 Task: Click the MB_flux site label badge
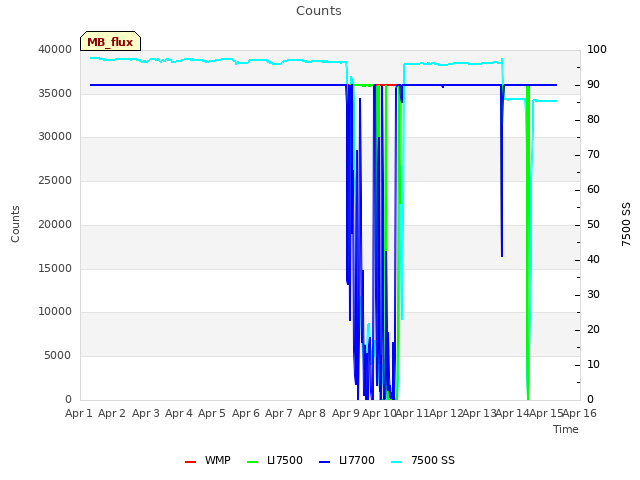click(x=110, y=41)
